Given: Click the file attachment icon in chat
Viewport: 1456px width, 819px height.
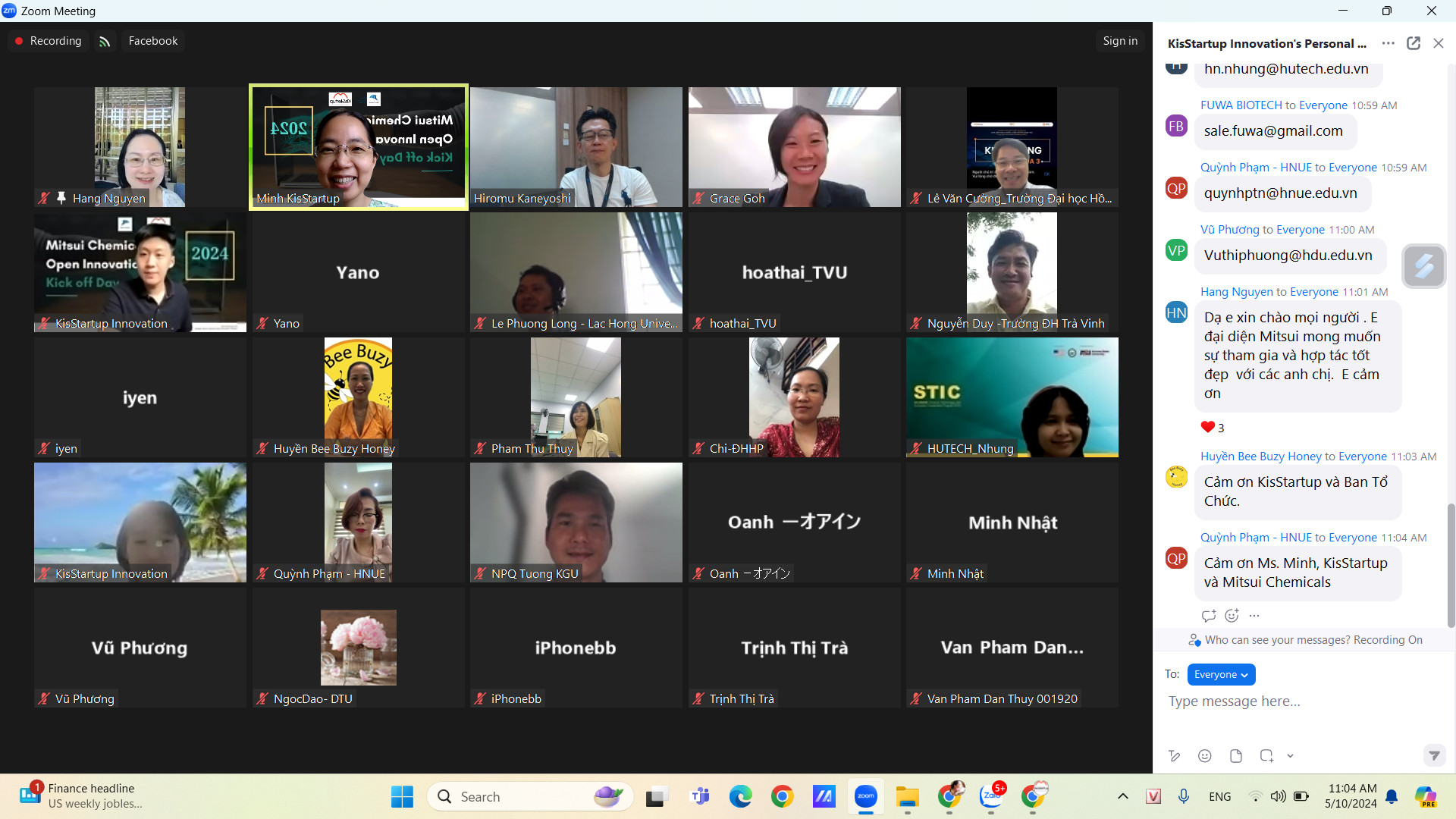Looking at the screenshot, I should [1235, 755].
